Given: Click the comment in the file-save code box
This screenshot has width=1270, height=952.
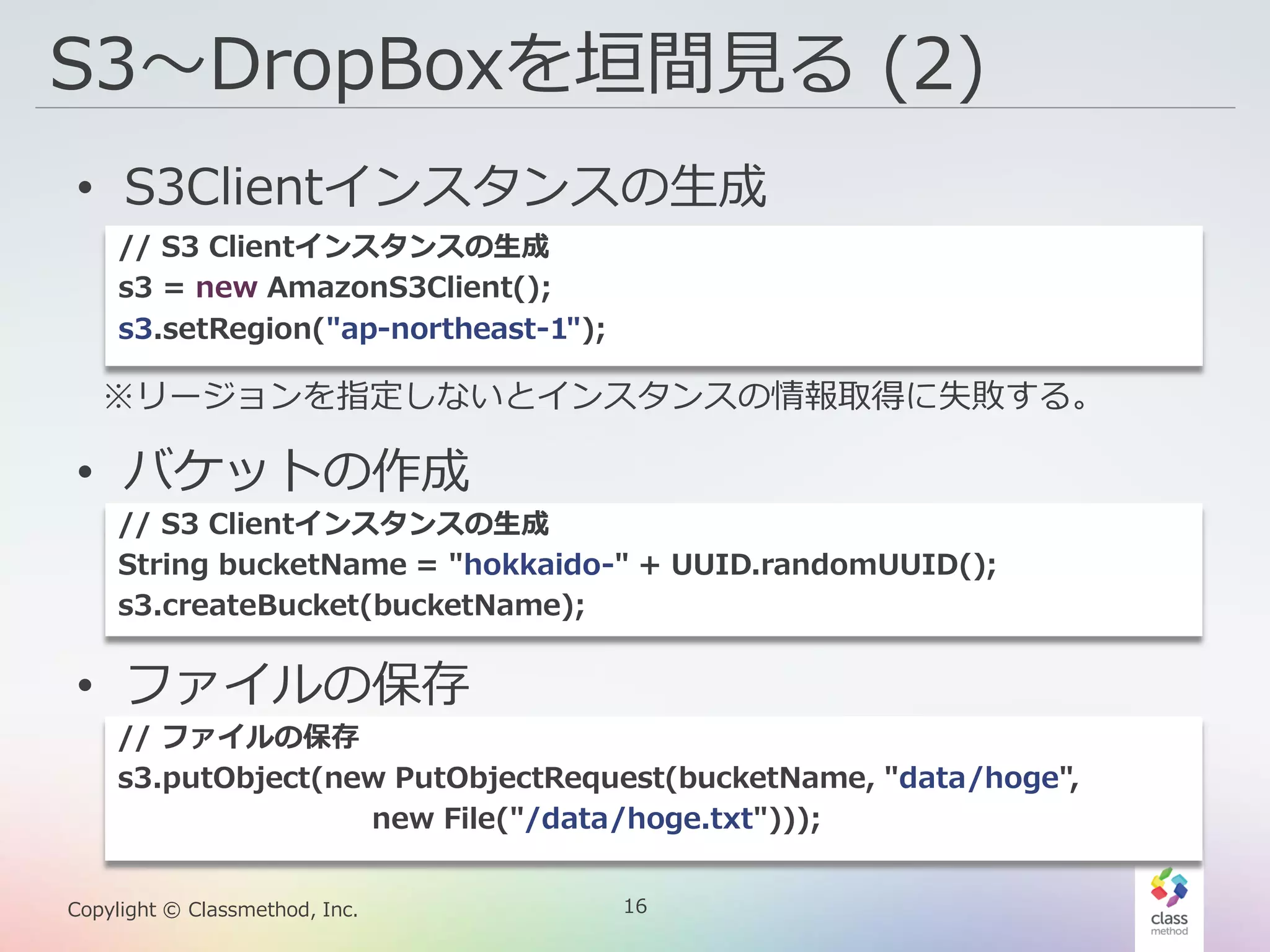Looking at the screenshot, I should pyautogui.click(x=239, y=737).
